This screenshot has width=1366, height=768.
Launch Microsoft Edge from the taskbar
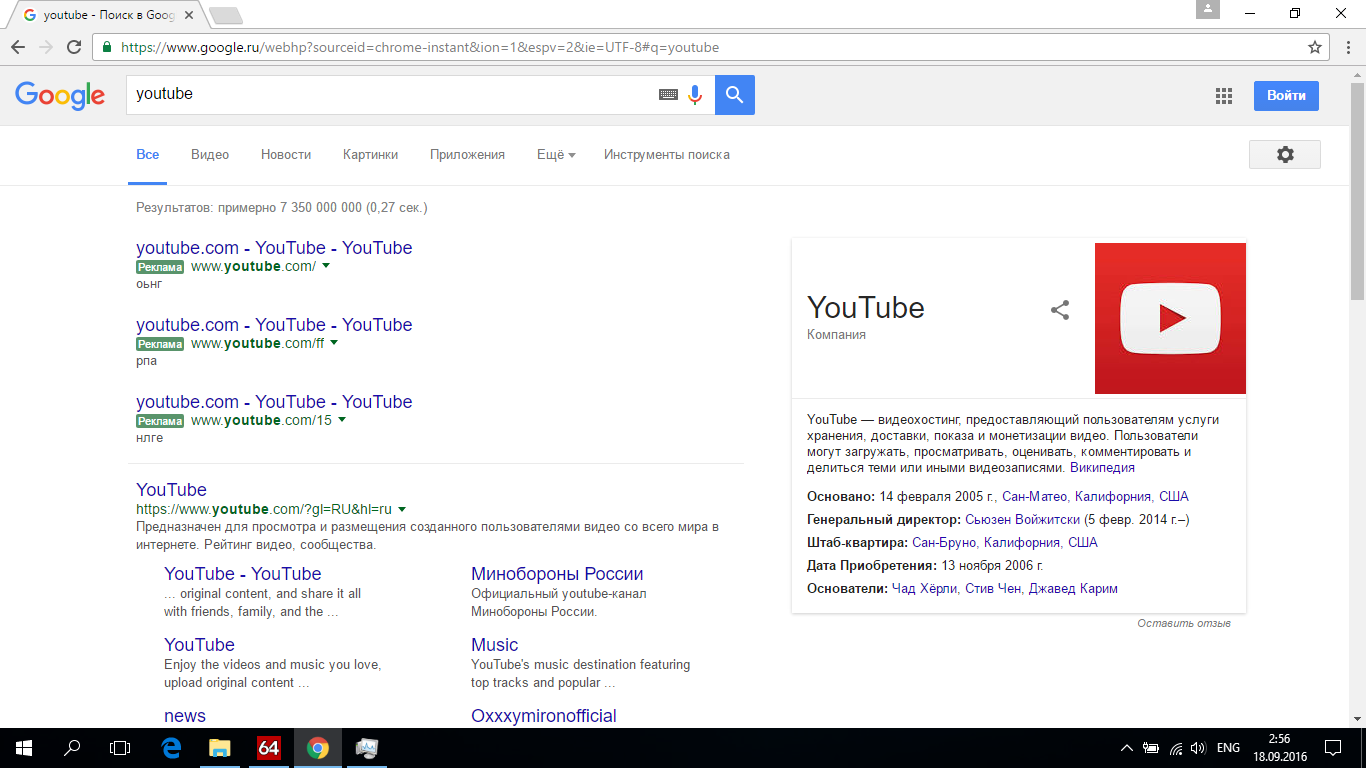[x=171, y=748]
